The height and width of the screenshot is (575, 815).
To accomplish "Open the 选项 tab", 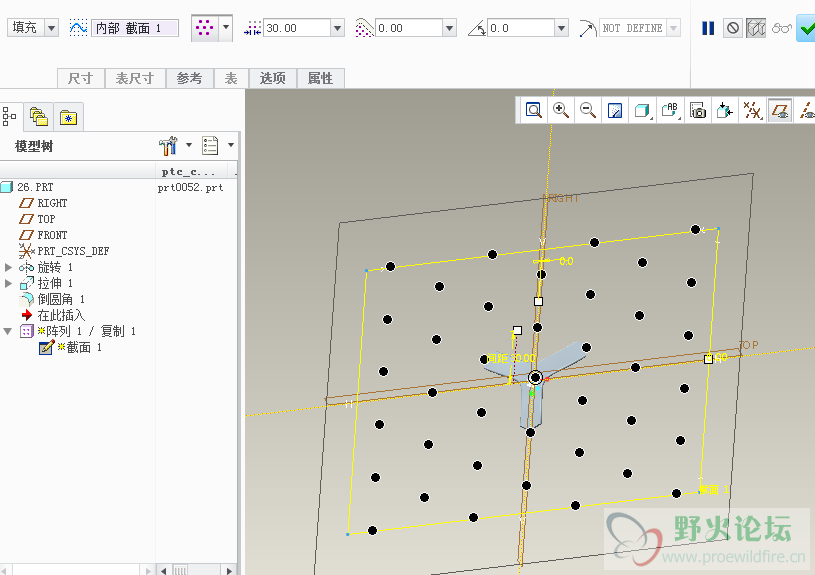I will (272, 78).
